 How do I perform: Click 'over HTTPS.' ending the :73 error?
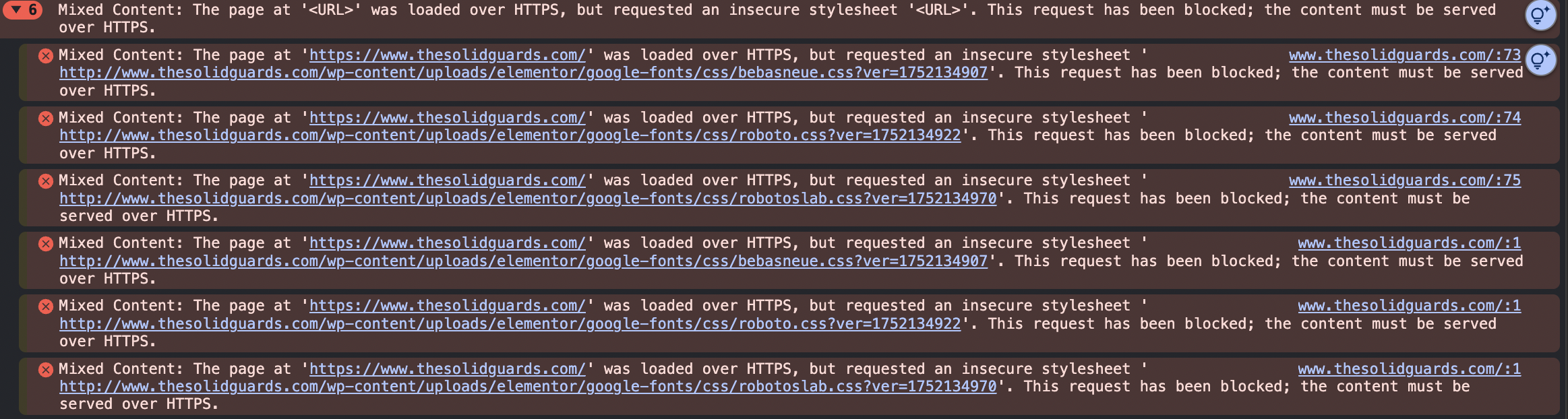pyautogui.click(x=108, y=91)
